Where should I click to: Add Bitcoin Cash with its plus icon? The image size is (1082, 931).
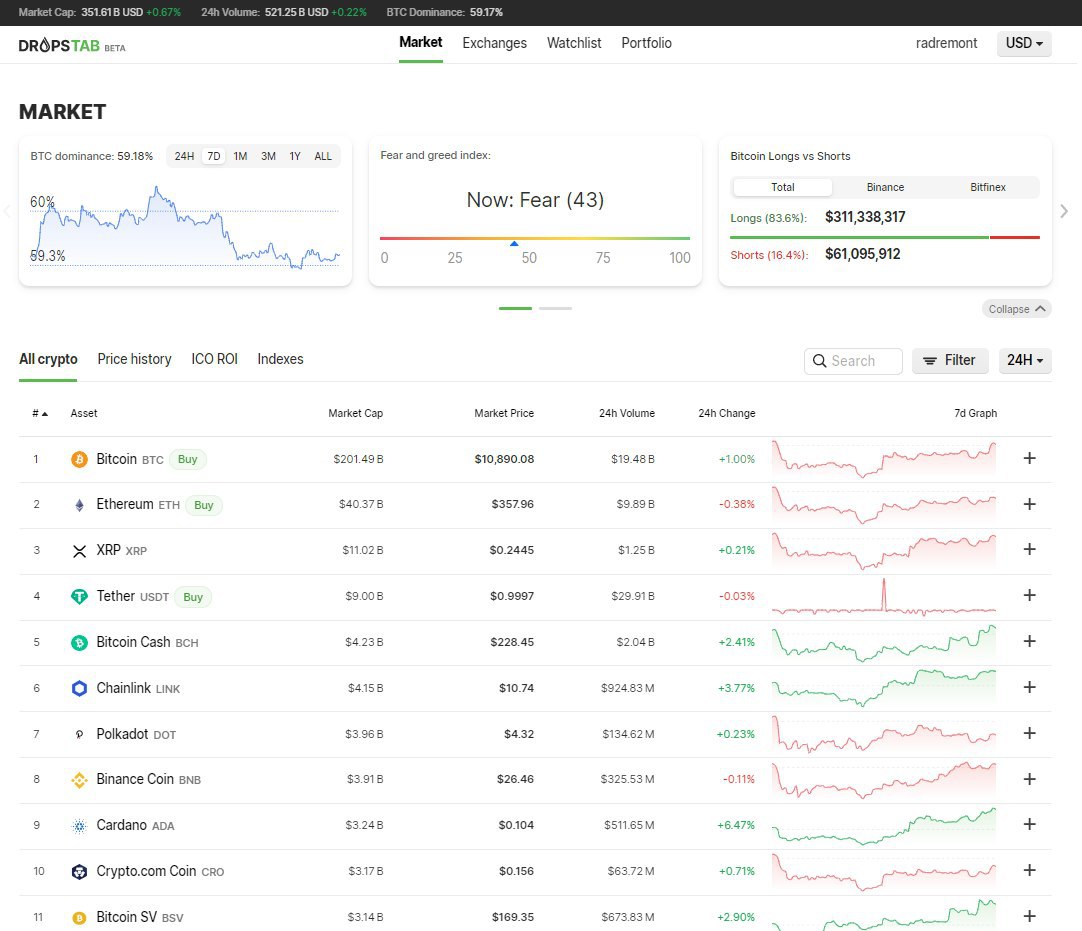[x=1030, y=641]
